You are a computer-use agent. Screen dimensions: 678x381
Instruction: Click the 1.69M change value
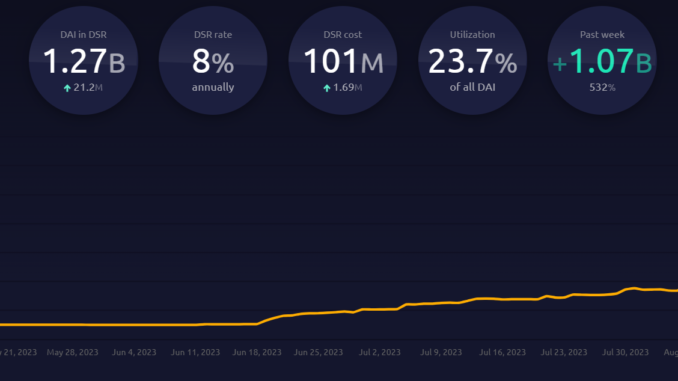[348, 87]
